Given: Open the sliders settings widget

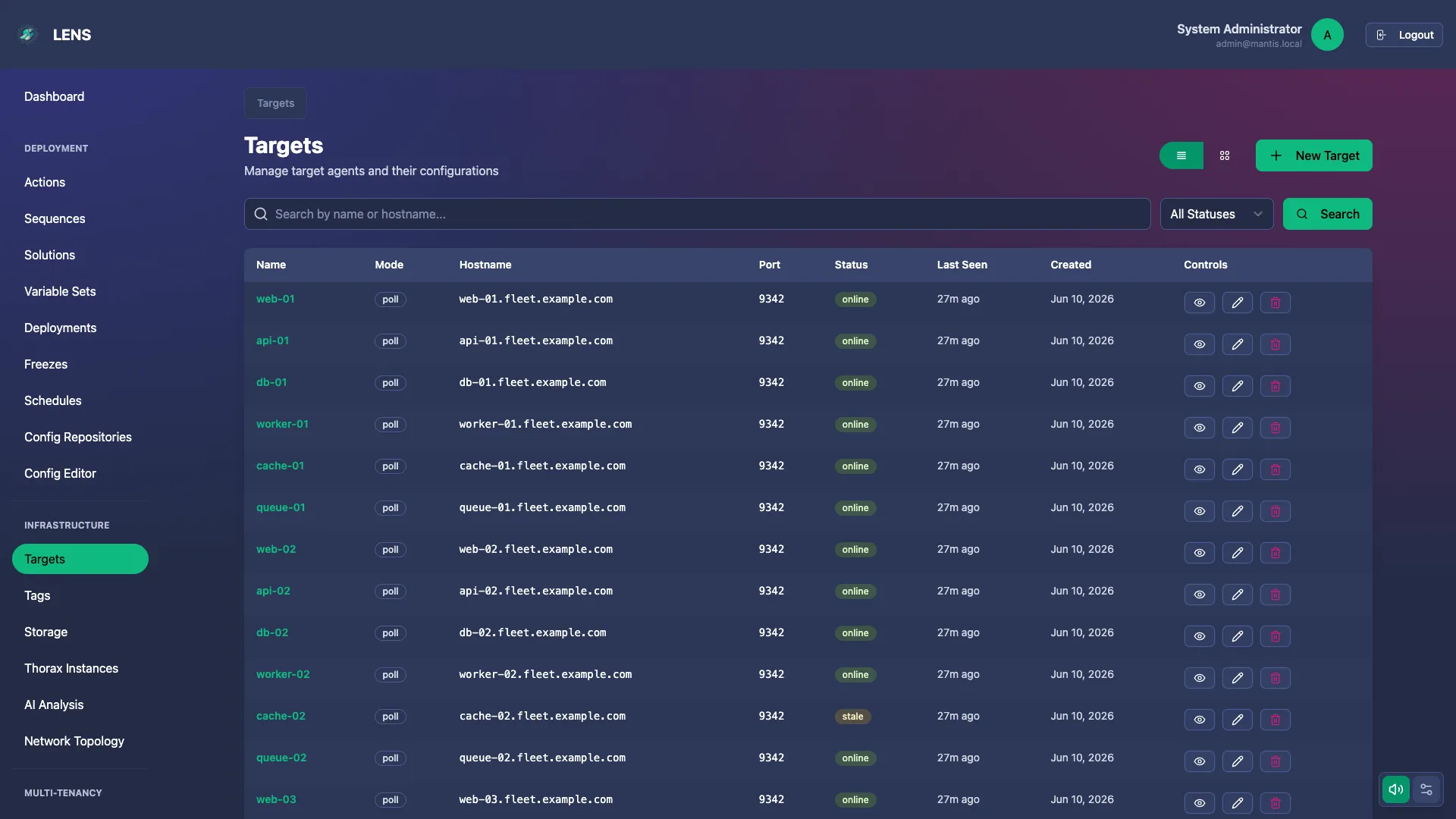Looking at the screenshot, I should (x=1426, y=789).
